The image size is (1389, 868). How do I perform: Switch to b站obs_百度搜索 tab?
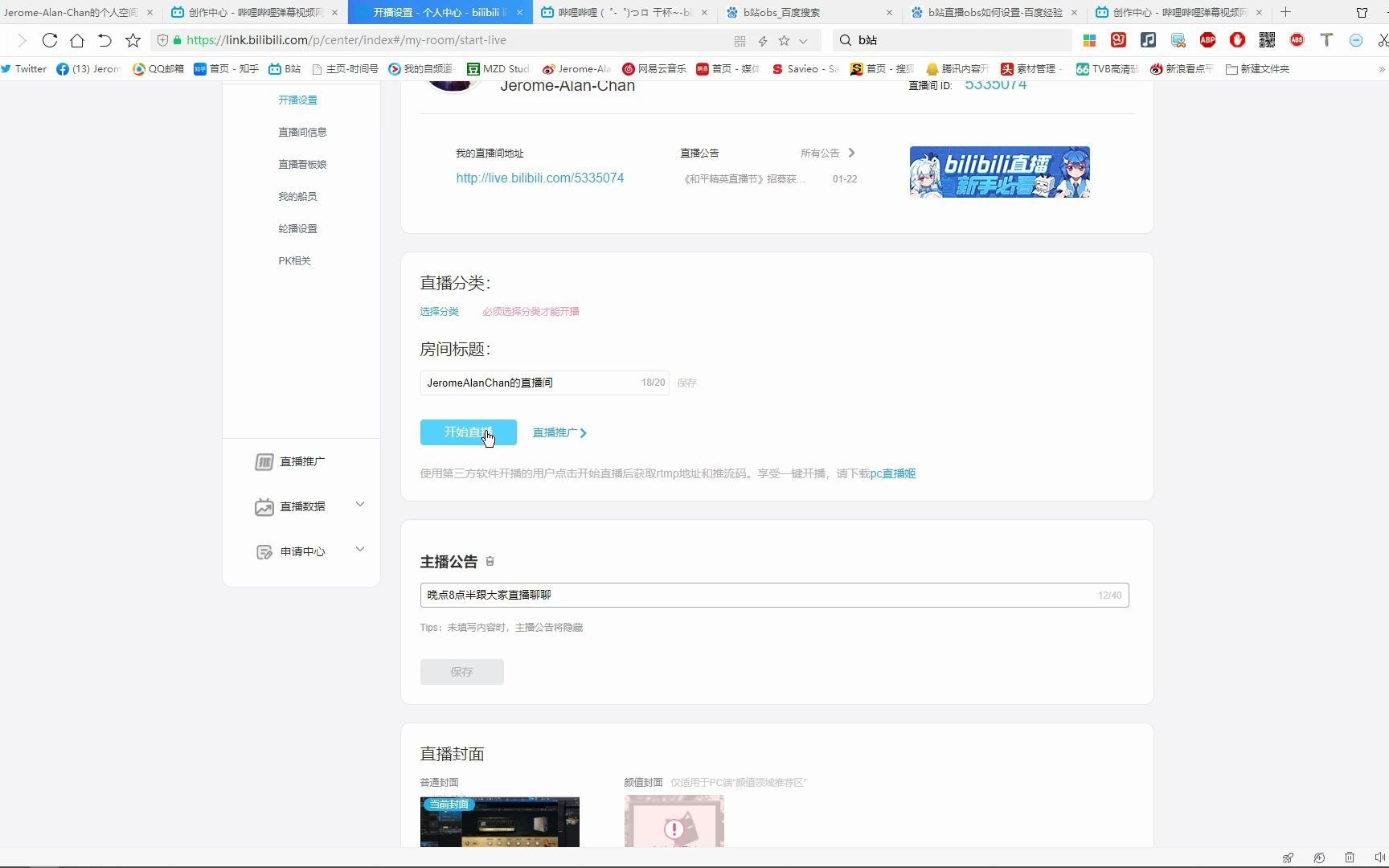[809, 12]
